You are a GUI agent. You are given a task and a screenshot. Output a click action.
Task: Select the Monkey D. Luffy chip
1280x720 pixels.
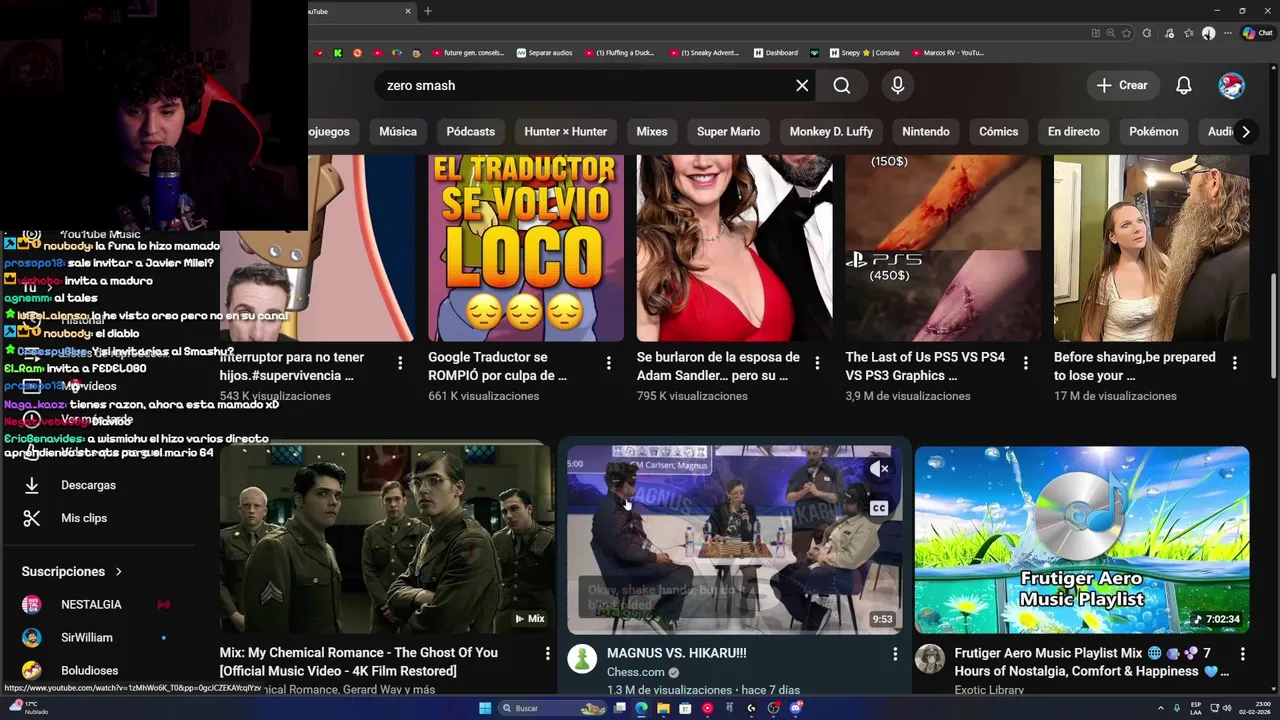click(x=831, y=131)
